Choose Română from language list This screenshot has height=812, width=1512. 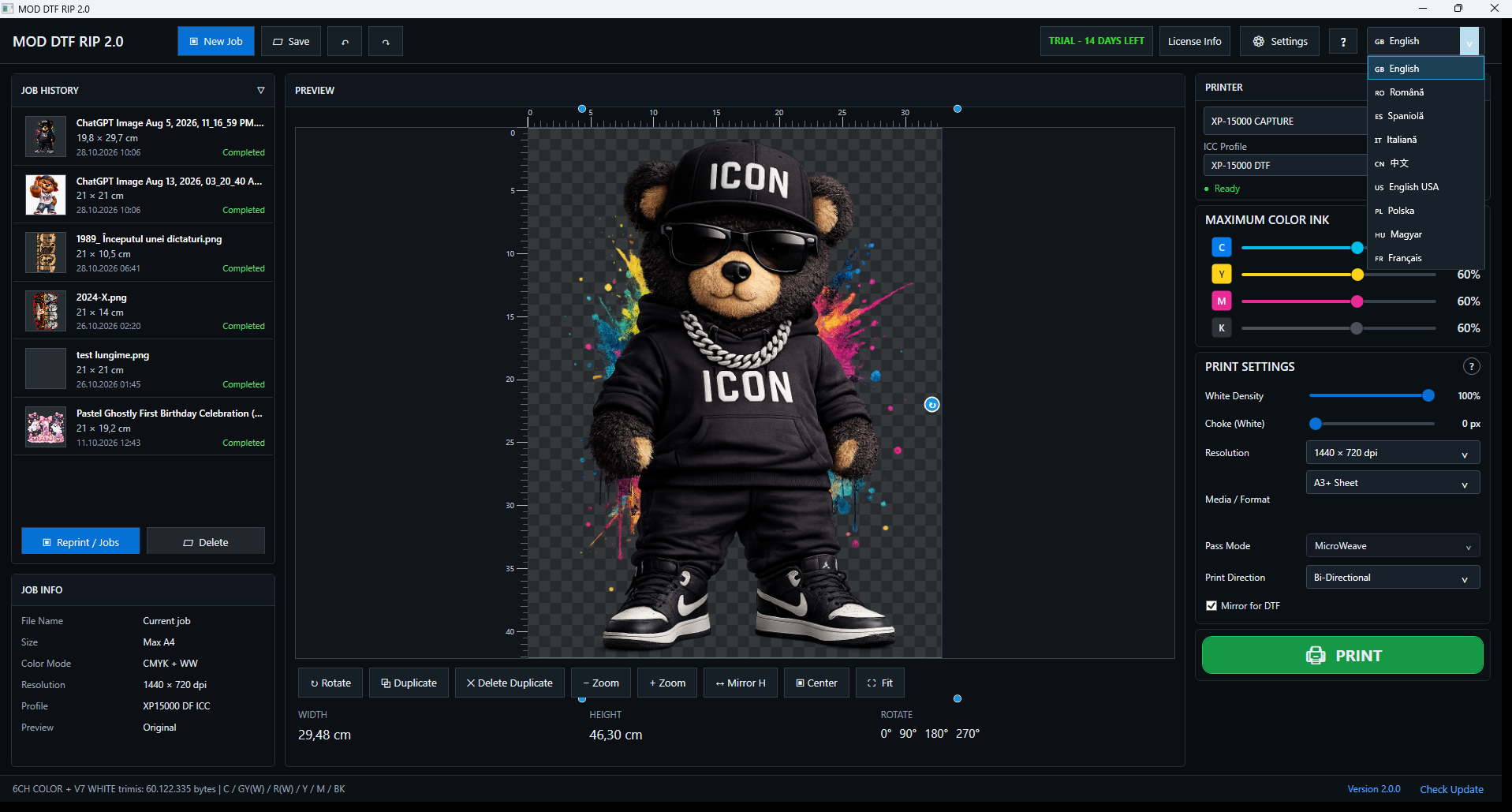click(x=1426, y=92)
